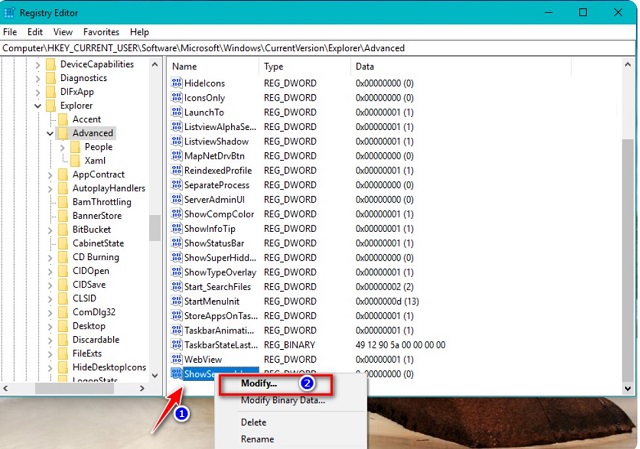Click the ShowInfoTip value icon

click(176, 229)
